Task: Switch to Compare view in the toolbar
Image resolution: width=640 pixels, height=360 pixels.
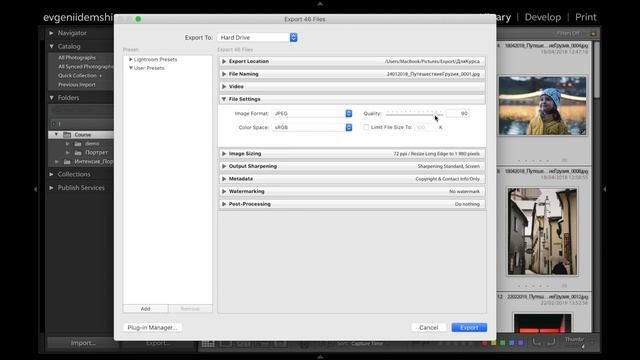Action: tap(243, 344)
